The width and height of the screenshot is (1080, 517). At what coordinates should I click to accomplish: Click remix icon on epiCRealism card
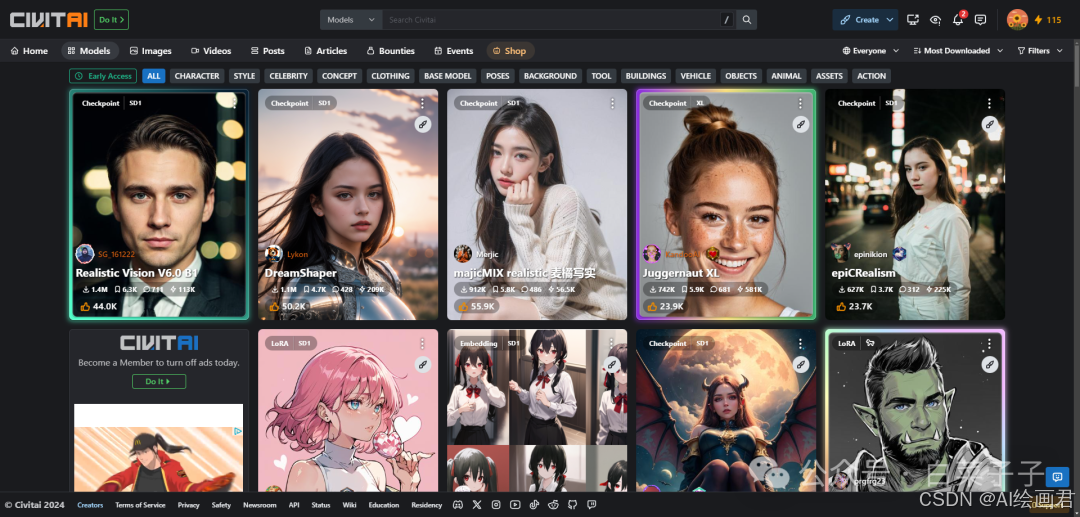click(989, 125)
